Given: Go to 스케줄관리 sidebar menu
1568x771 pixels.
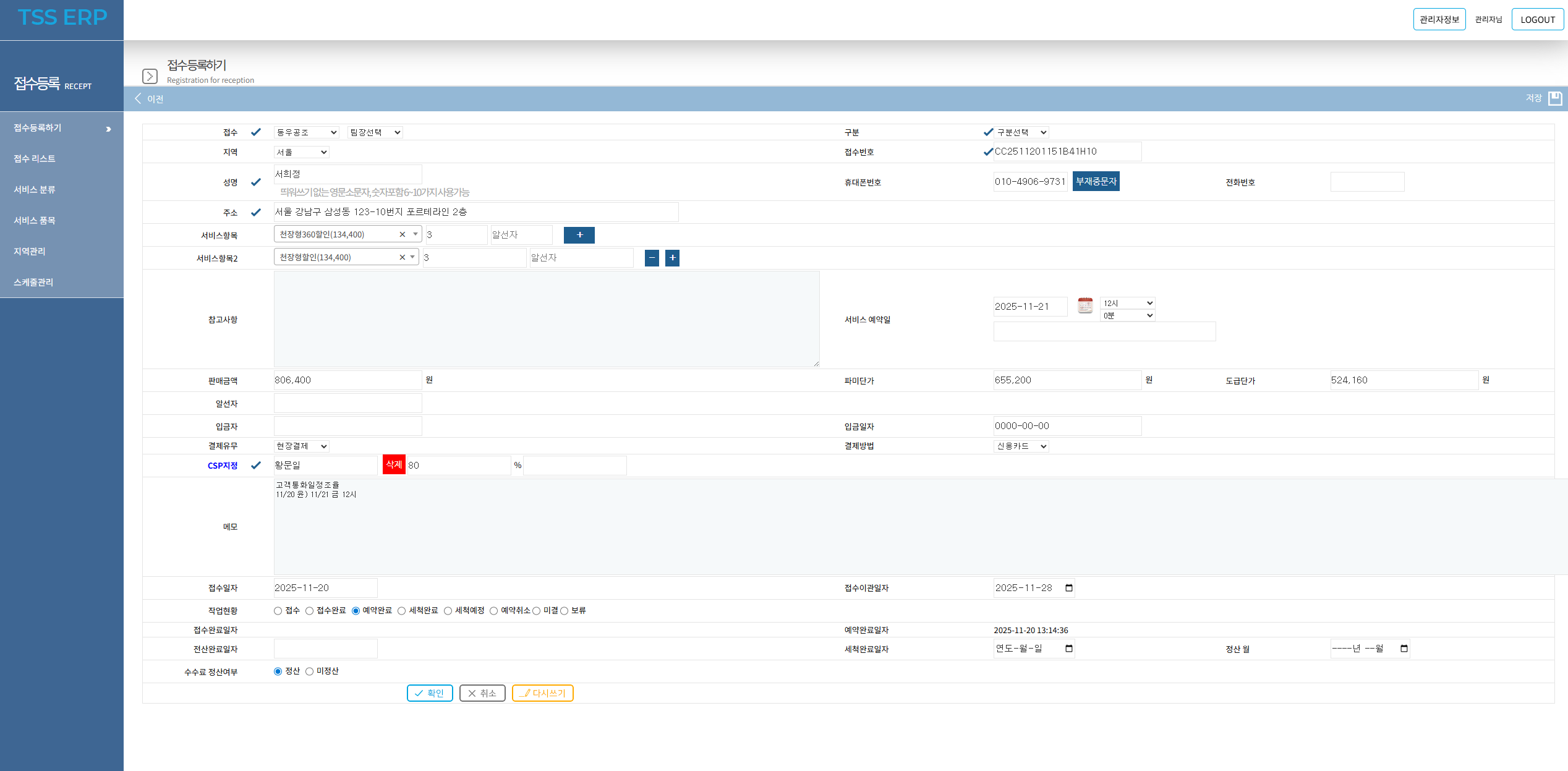Looking at the screenshot, I should tap(33, 283).
